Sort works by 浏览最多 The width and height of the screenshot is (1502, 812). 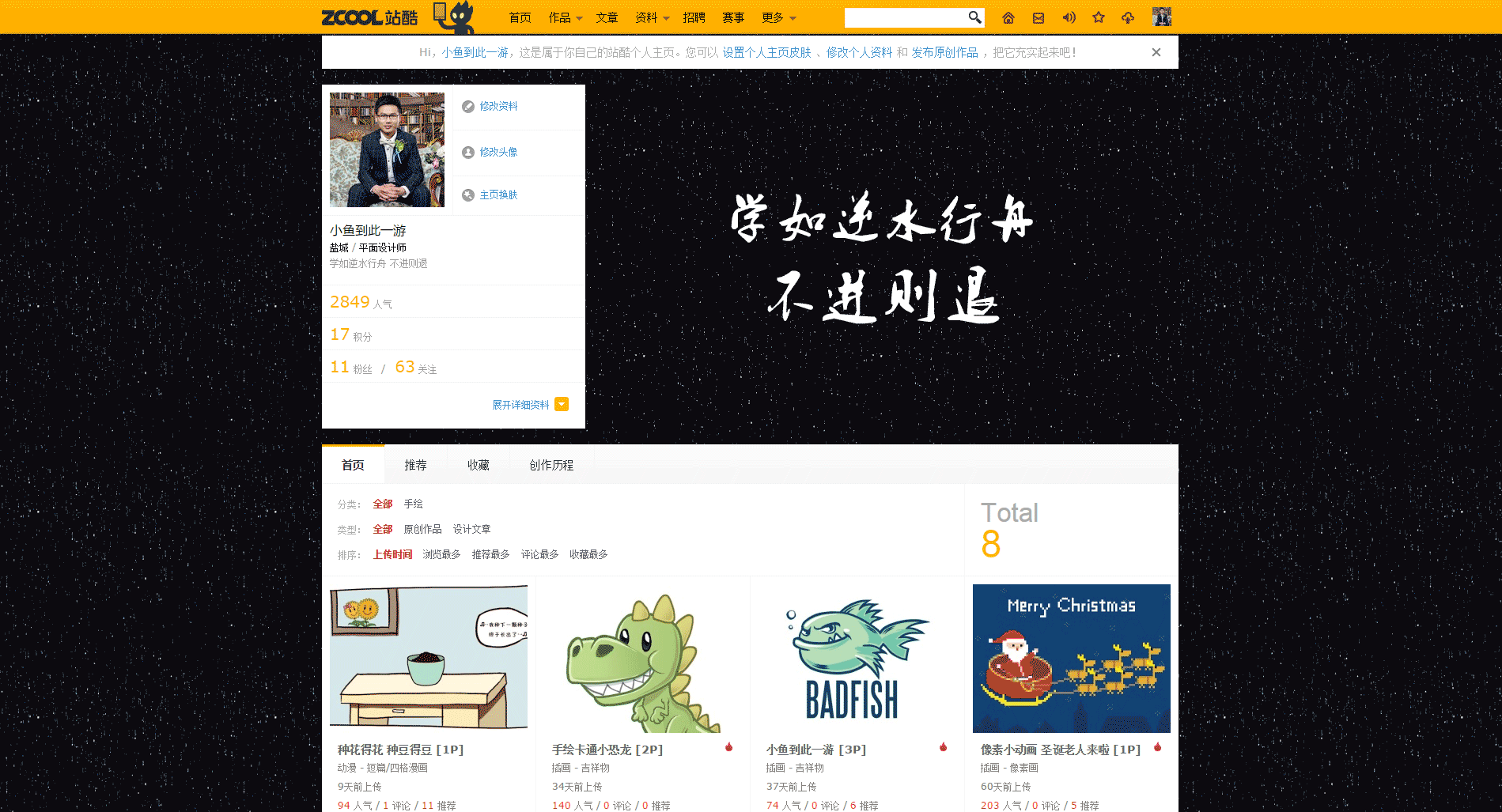point(441,554)
